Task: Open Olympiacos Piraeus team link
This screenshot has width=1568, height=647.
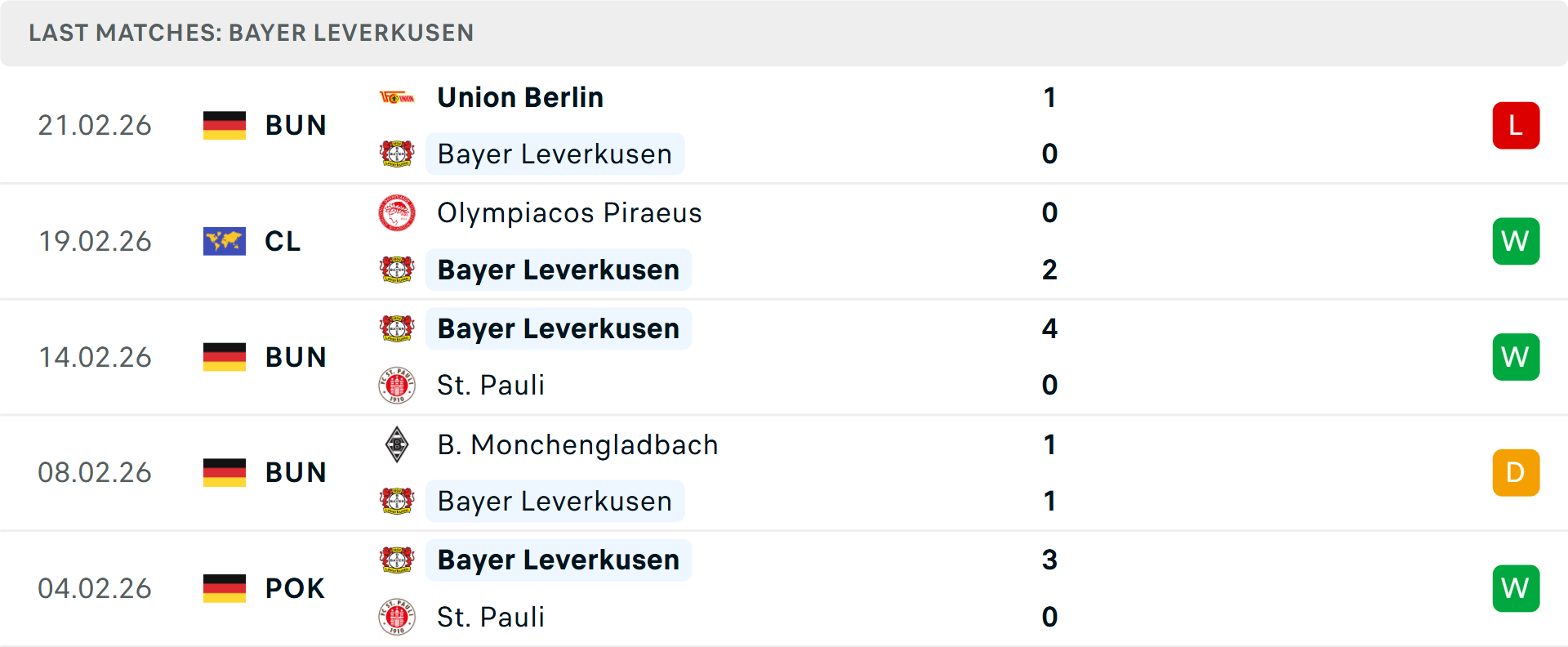Action: click(569, 213)
